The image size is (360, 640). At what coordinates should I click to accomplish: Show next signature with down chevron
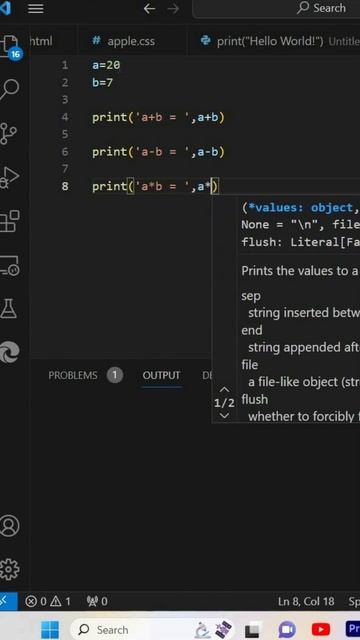[x=224, y=416]
